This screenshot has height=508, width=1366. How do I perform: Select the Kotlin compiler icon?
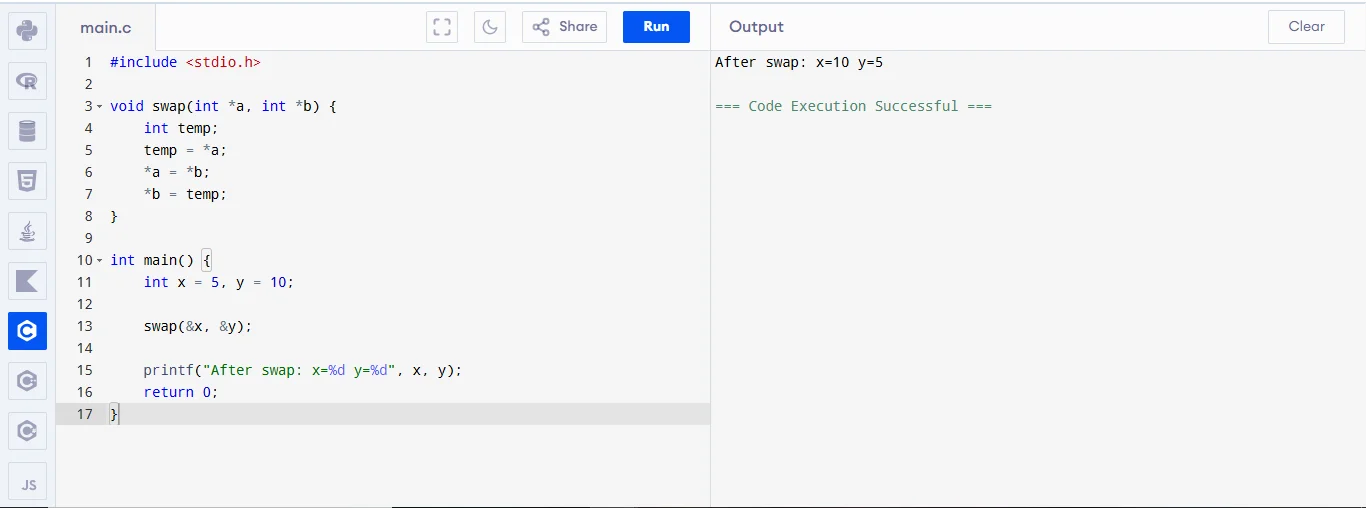click(27, 281)
